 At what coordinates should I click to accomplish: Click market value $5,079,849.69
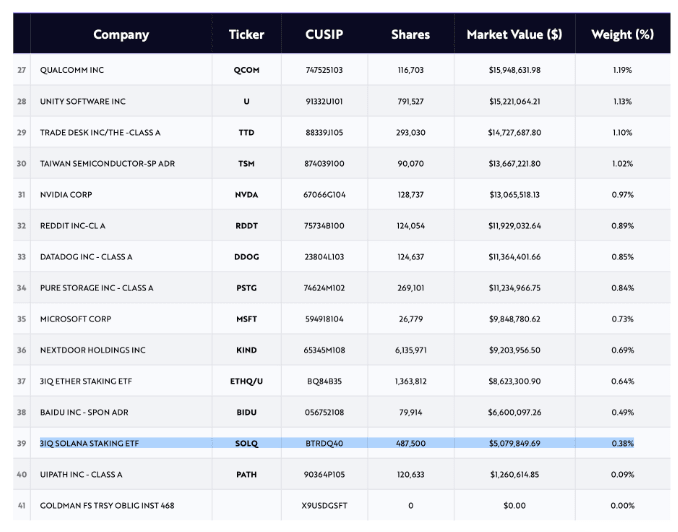pos(515,443)
